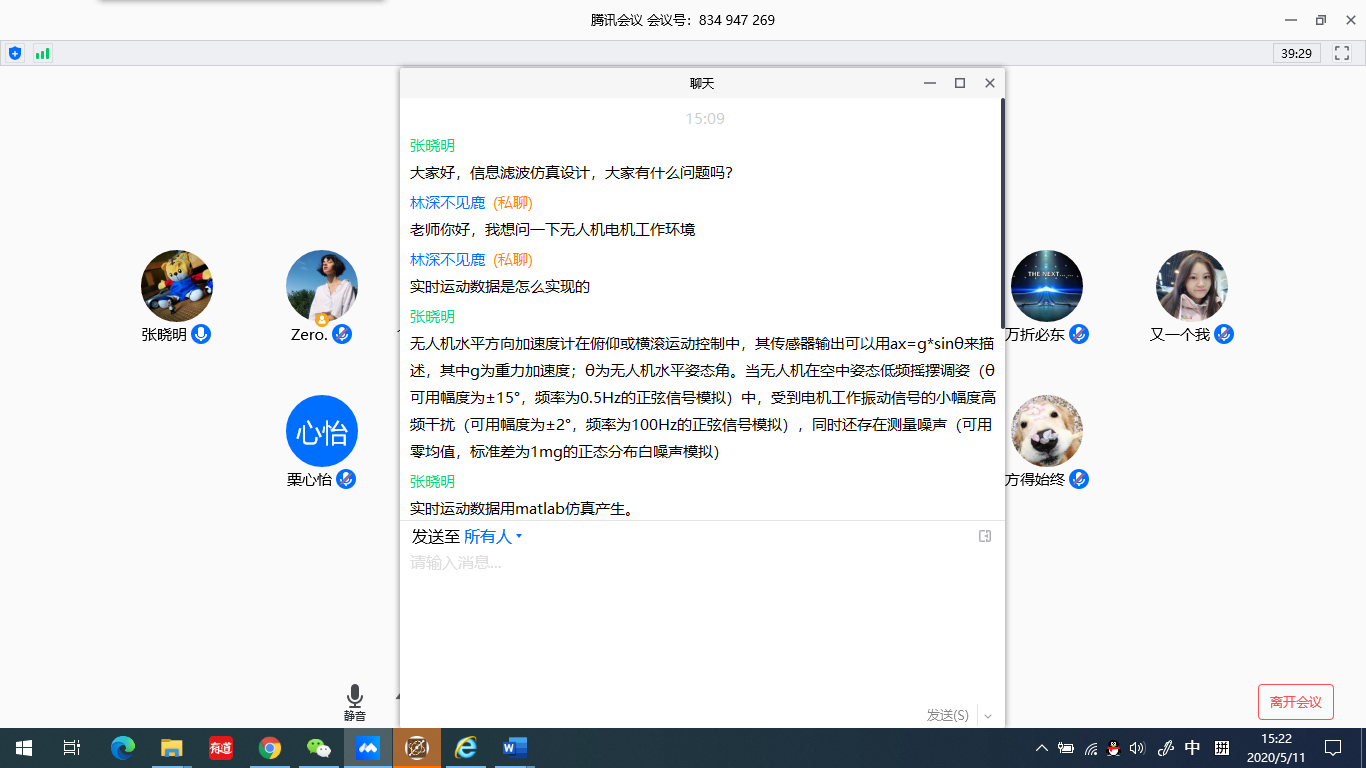1366x768 pixels.
Task: Open the meeting health/security shield icon
Action: pos(13,53)
